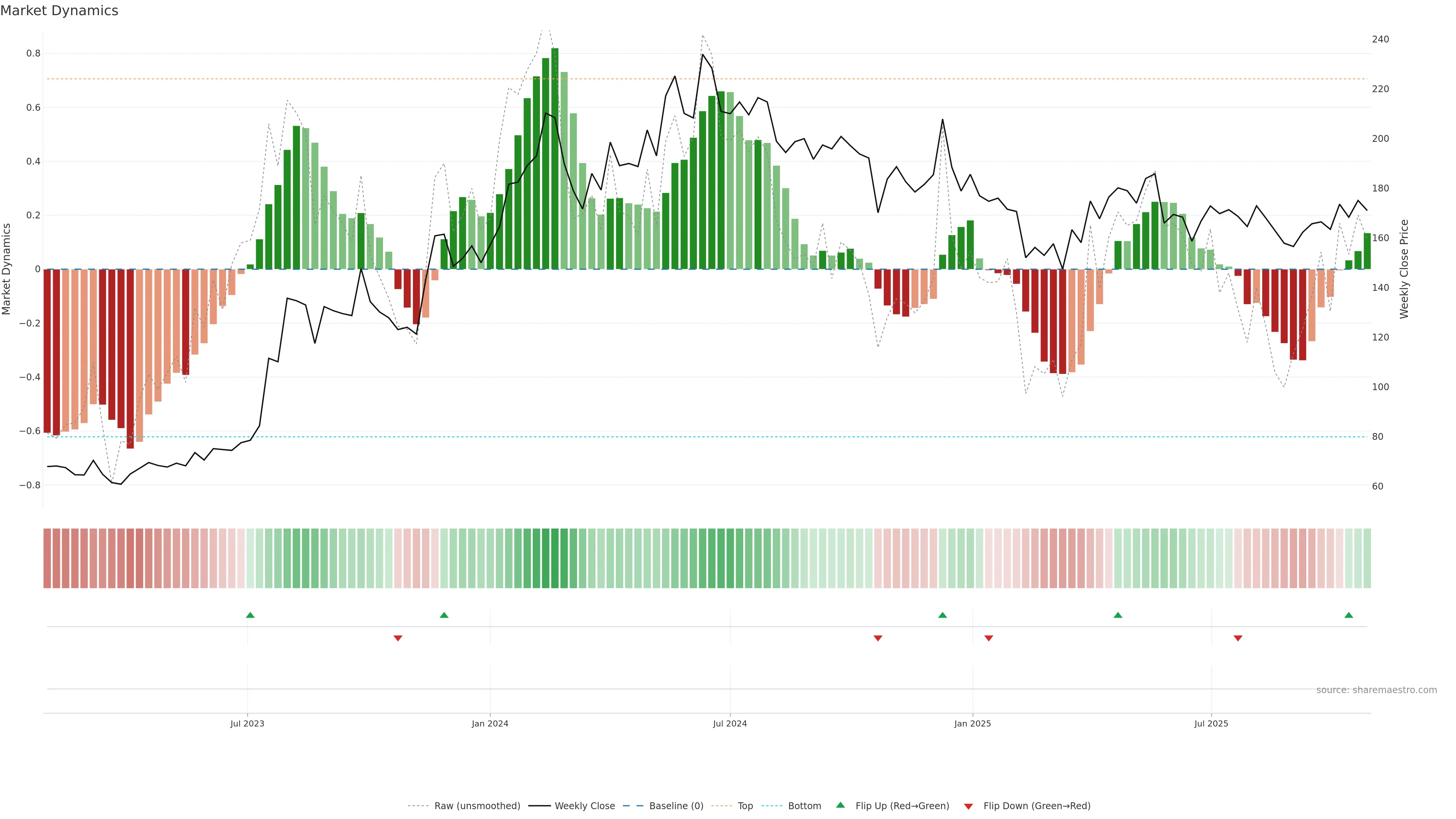Toggle Weekly Close line in legend
The width and height of the screenshot is (1456, 819).
pos(584,805)
